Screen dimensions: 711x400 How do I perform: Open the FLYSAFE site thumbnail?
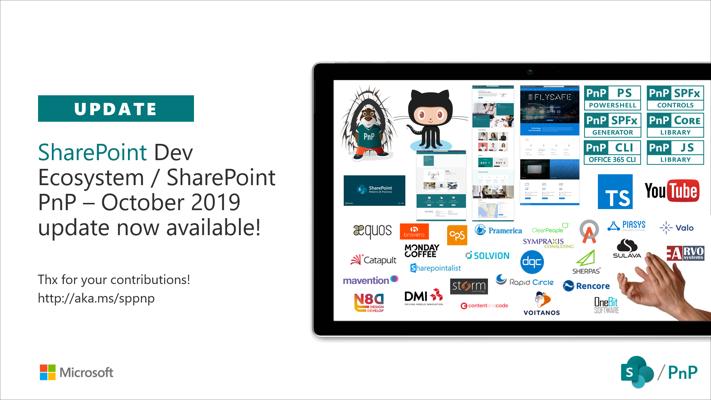(550, 145)
